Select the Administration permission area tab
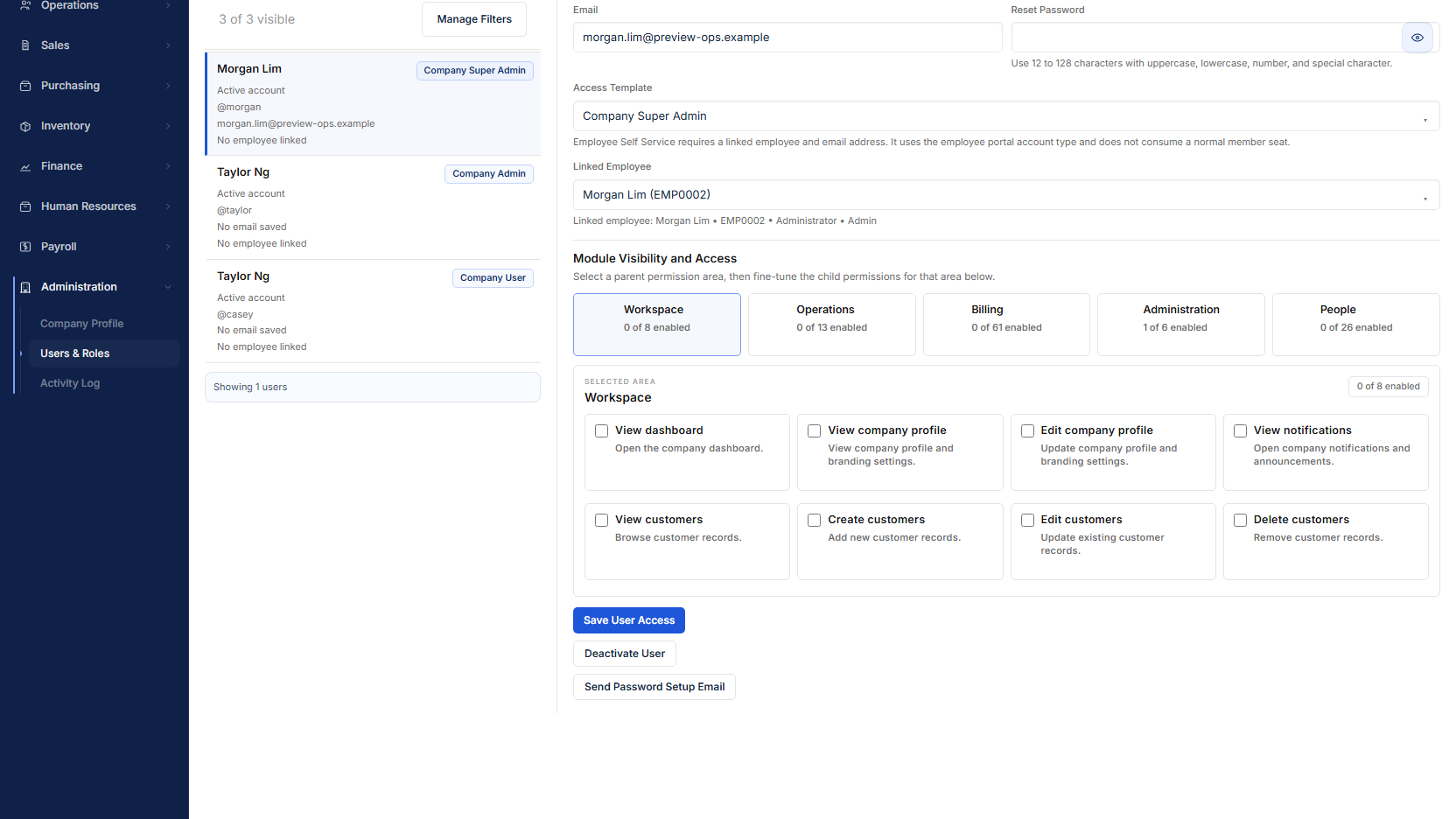This screenshot has height=819, width=1456. click(1181, 325)
